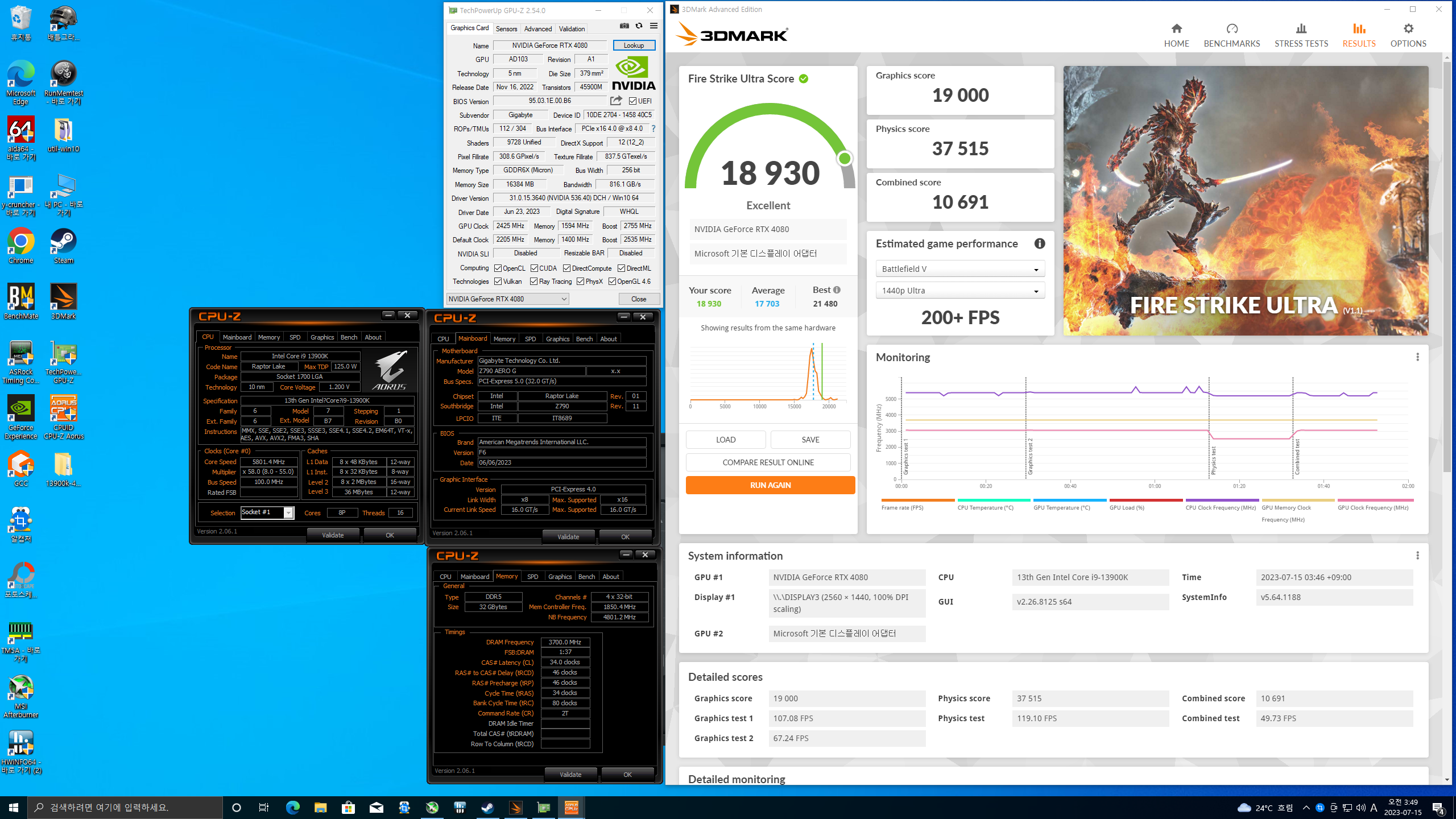
Task: Select the Chrome desktop icon
Action: [x=21, y=246]
